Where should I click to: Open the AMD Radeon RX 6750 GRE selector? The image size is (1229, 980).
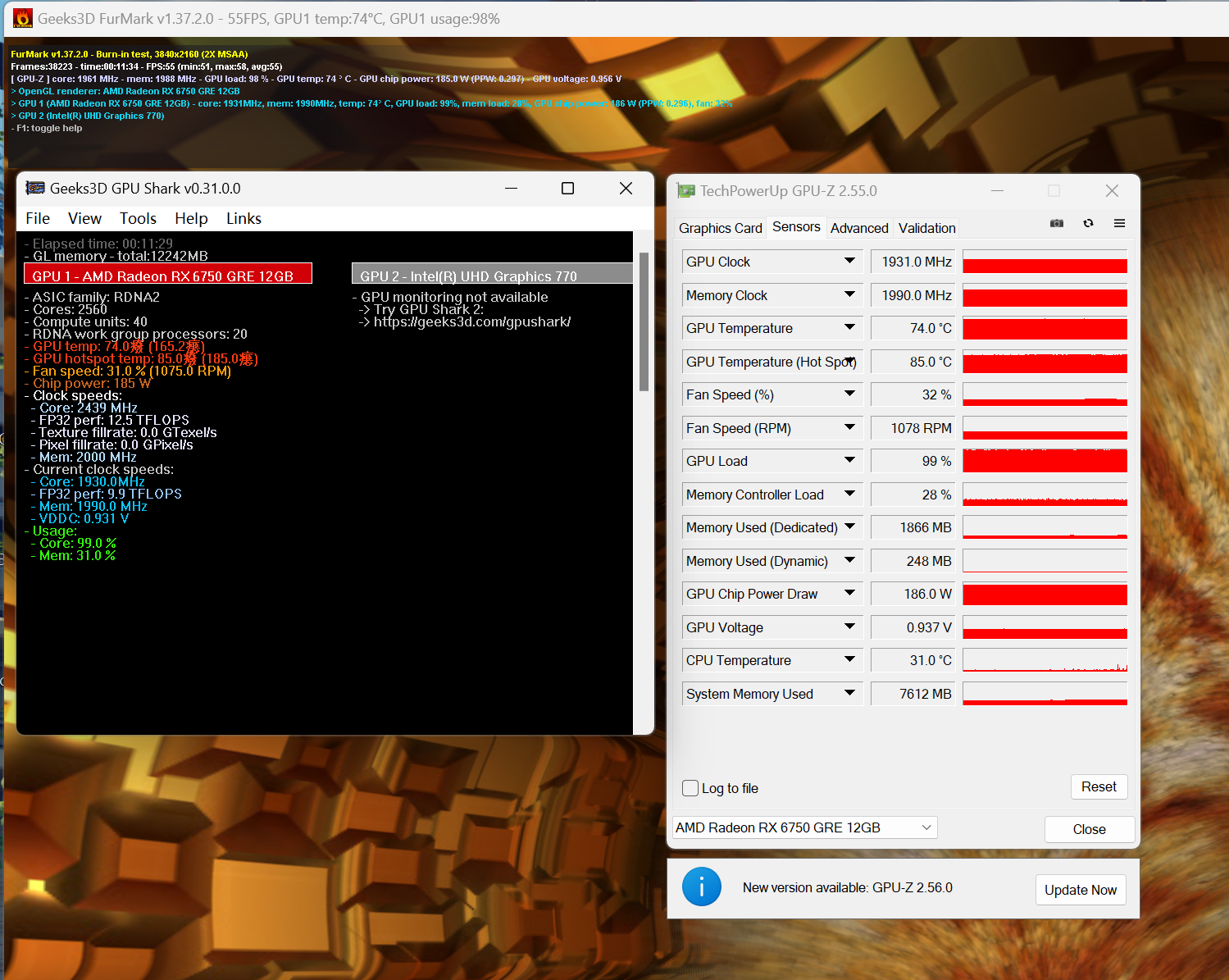click(x=804, y=827)
